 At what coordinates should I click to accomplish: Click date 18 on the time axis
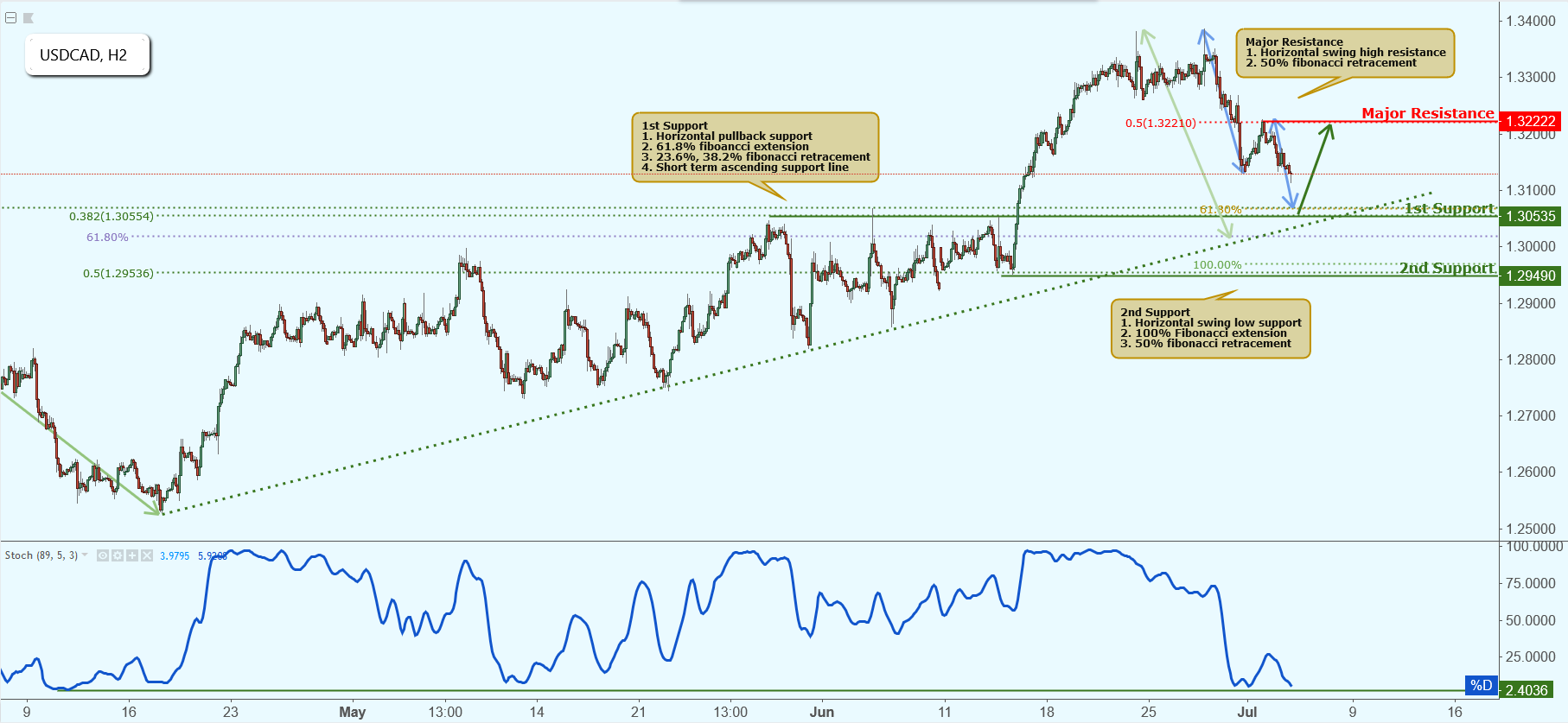tap(1047, 712)
